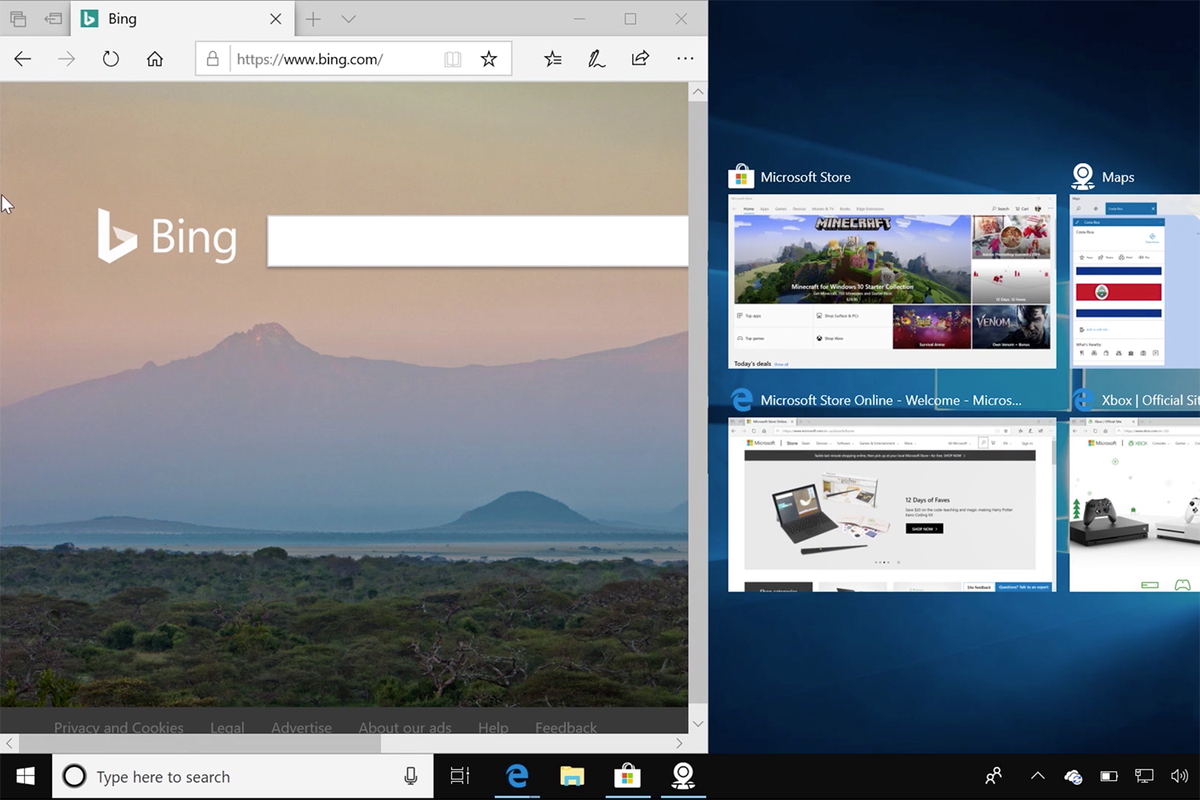Open reading view icon in address bar
Image resolution: width=1200 pixels, height=800 pixels.
[453, 59]
